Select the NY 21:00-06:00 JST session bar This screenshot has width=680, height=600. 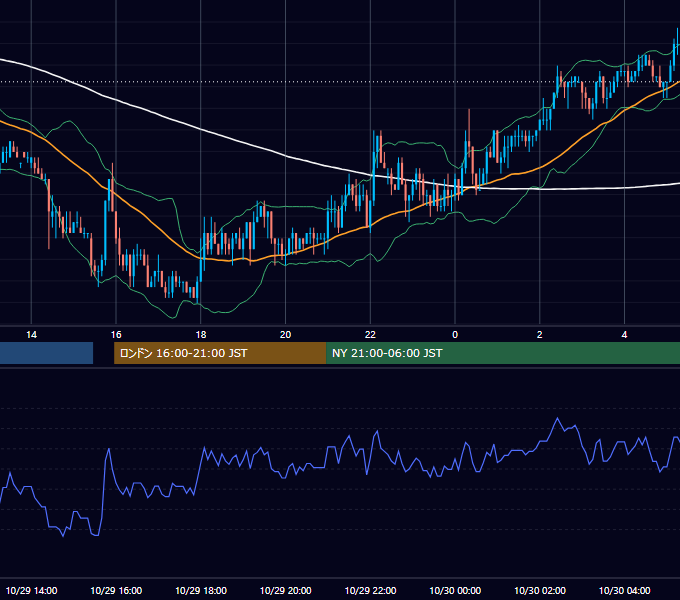[x=503, y=353]
